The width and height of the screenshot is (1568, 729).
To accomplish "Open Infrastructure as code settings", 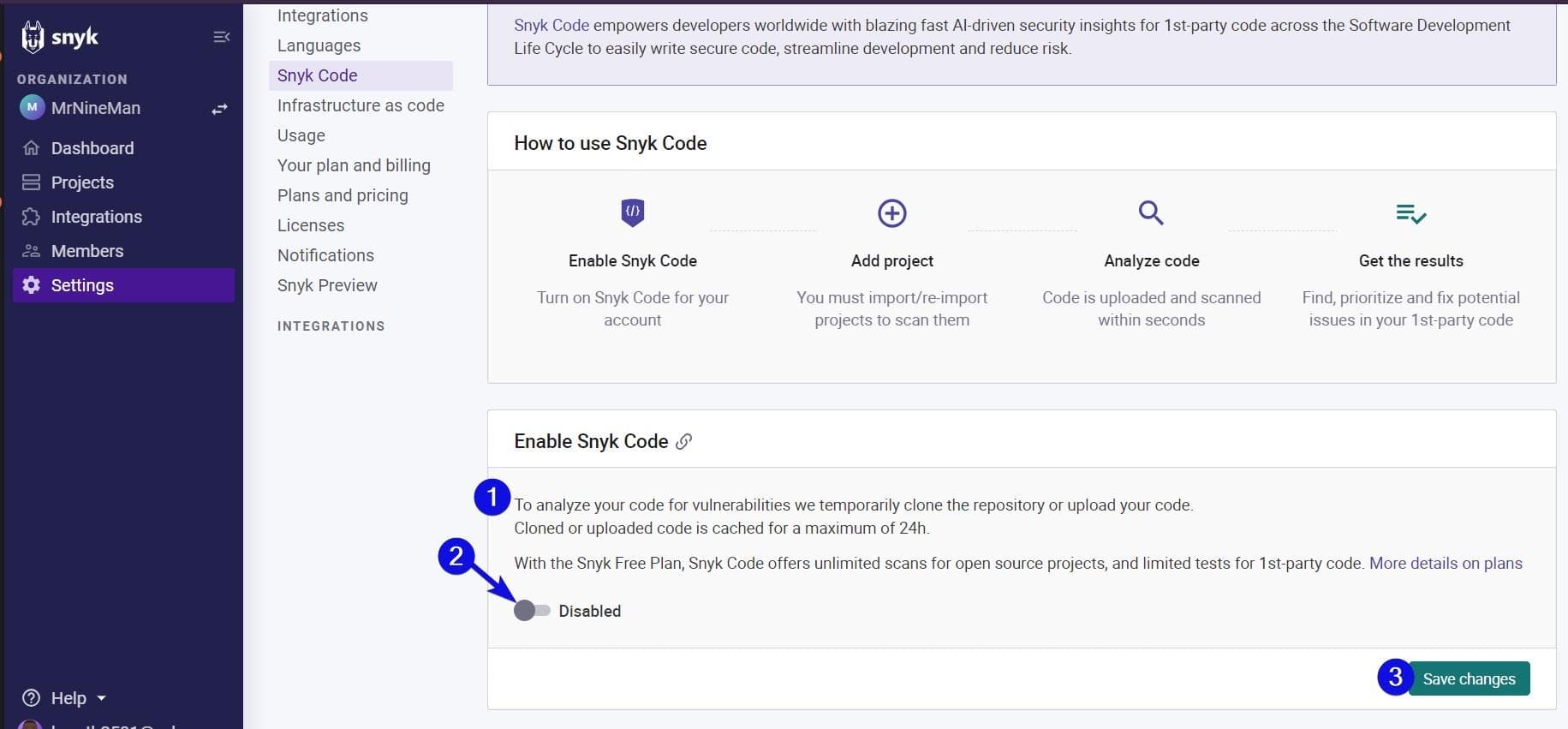I will tap(361, 105).
